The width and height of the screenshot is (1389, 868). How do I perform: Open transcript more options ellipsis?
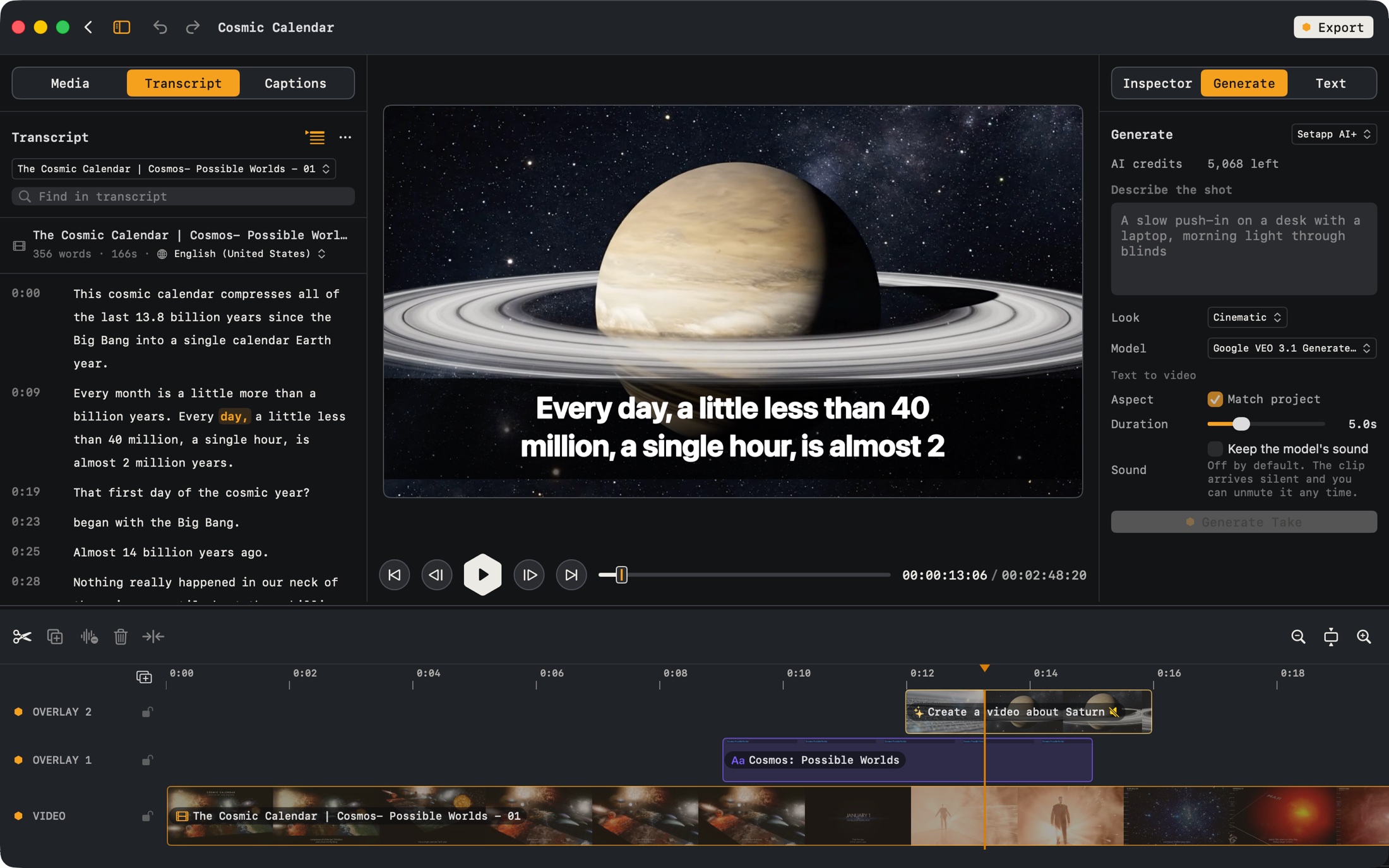pyautogui.click(x=345, y=137)
